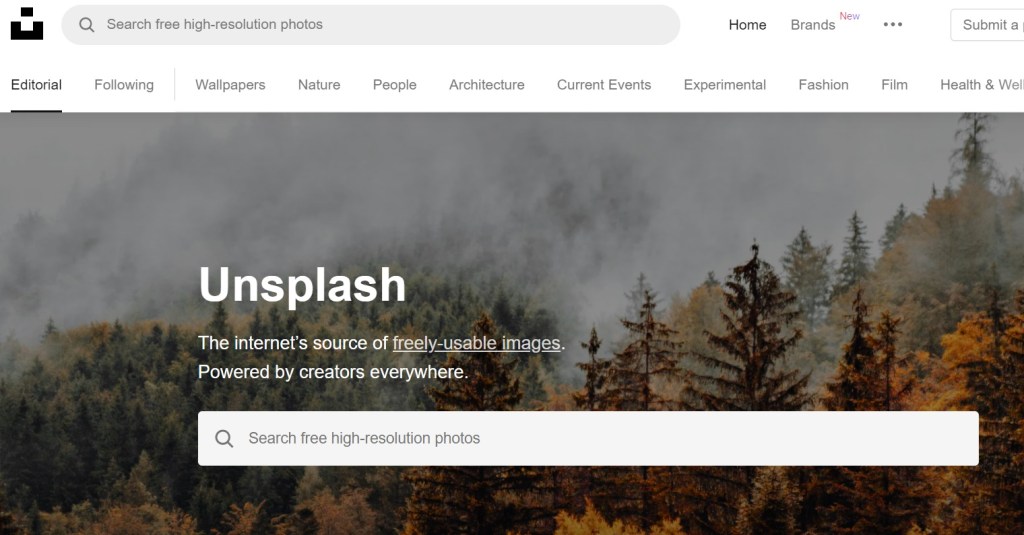Open the People category
1024x535 pixels.
tap(394, 85)
